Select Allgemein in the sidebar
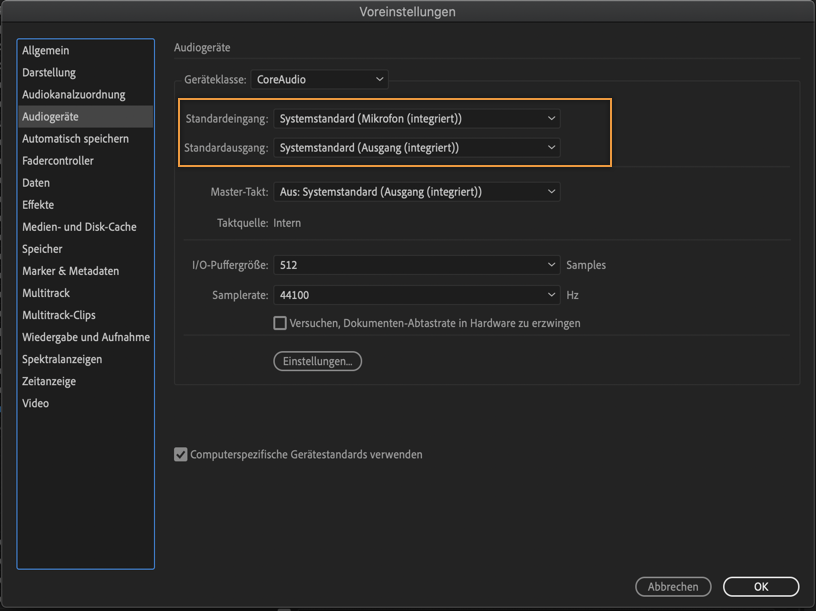Image resolution: width=816 pixels, height=611 pixels. click(x=46, y=51)
